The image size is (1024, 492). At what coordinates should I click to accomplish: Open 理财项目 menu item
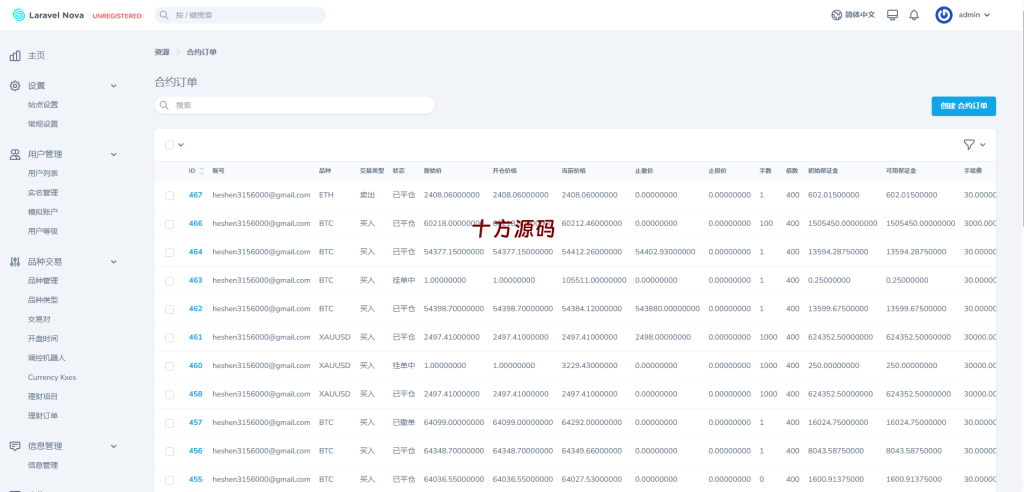[x=43, y=397]
